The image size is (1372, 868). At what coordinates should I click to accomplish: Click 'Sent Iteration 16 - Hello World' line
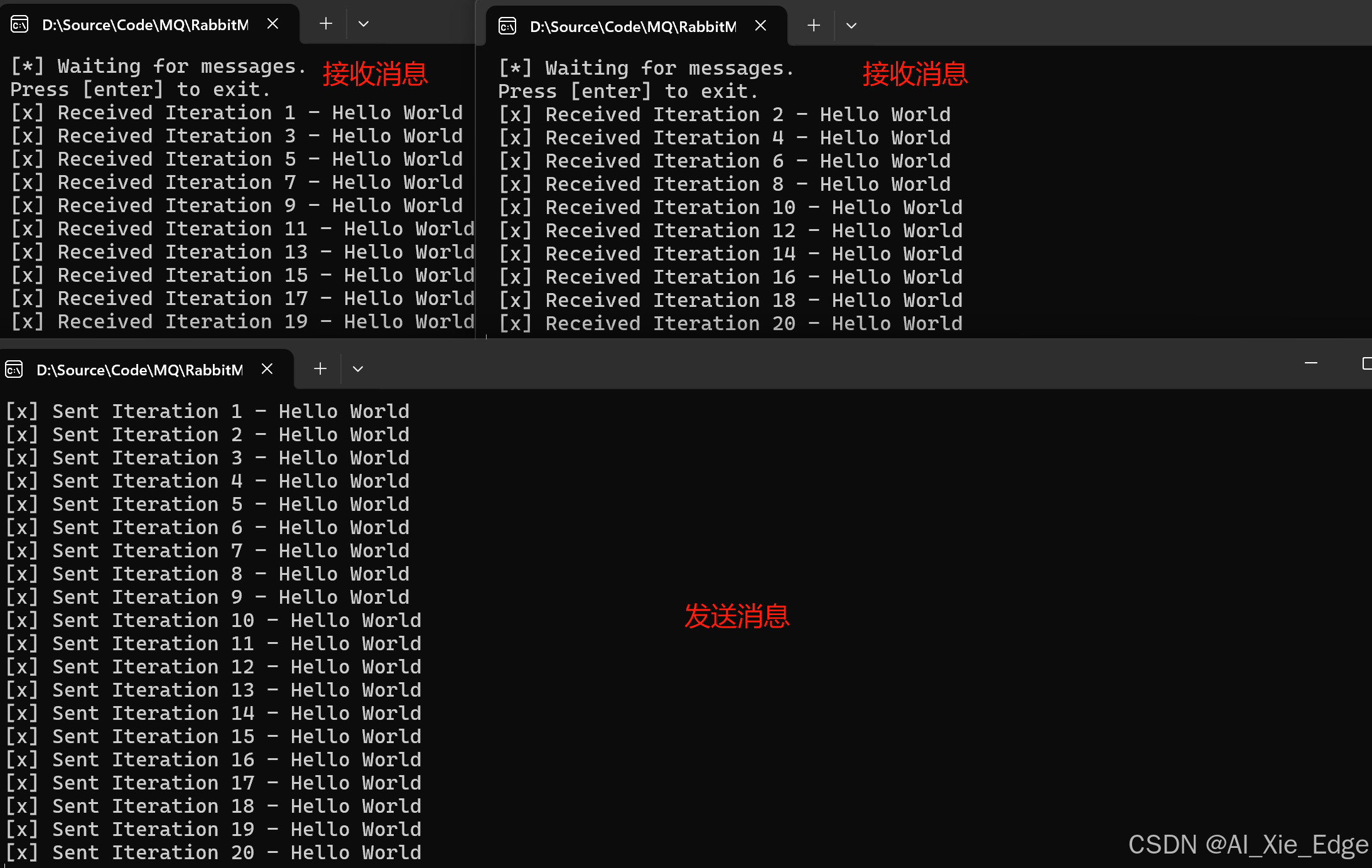click(x=214, y=760)
